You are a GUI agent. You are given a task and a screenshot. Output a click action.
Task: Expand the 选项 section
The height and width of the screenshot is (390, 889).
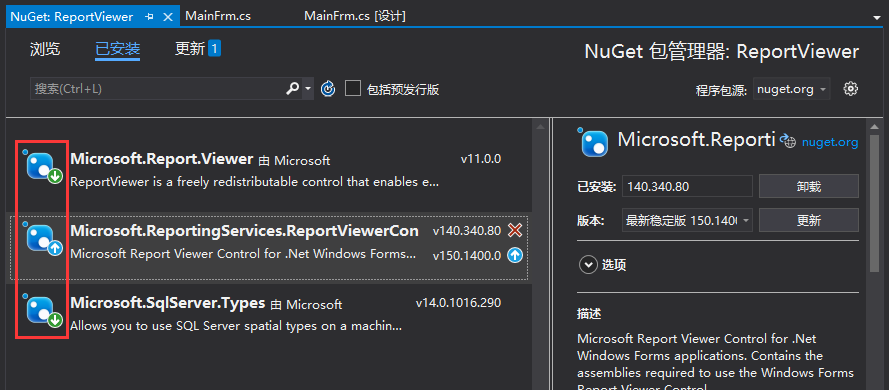coord(589,265)
